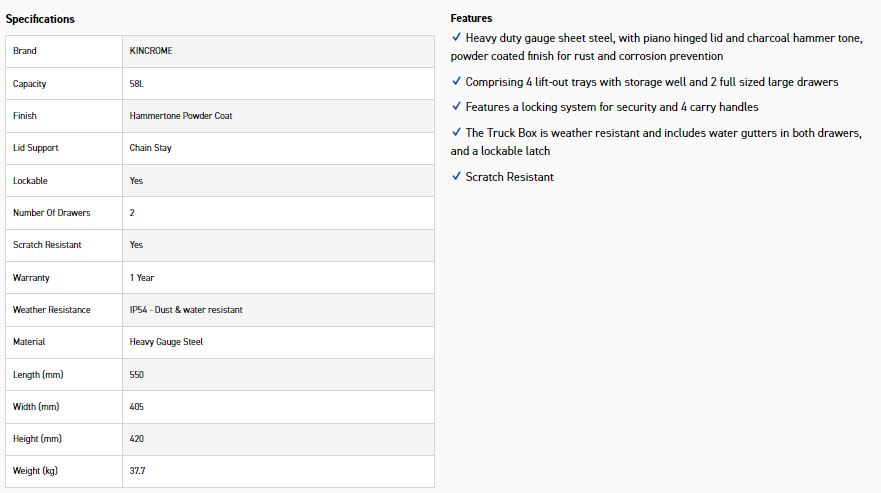Click the checkmark beside locking system feature
The width and height of the screenshot is (881, 493).
(456, 106)
